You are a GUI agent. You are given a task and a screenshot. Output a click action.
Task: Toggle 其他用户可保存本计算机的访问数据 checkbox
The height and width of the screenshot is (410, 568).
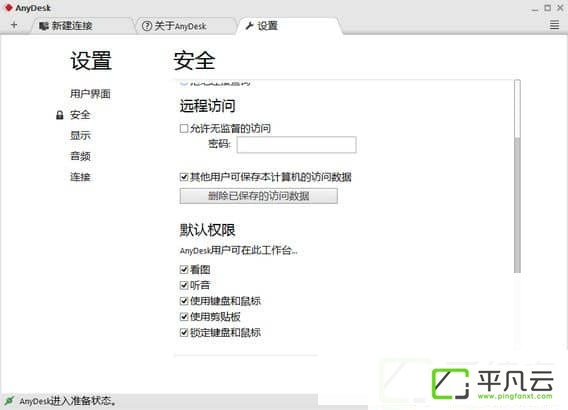point(184,177)
